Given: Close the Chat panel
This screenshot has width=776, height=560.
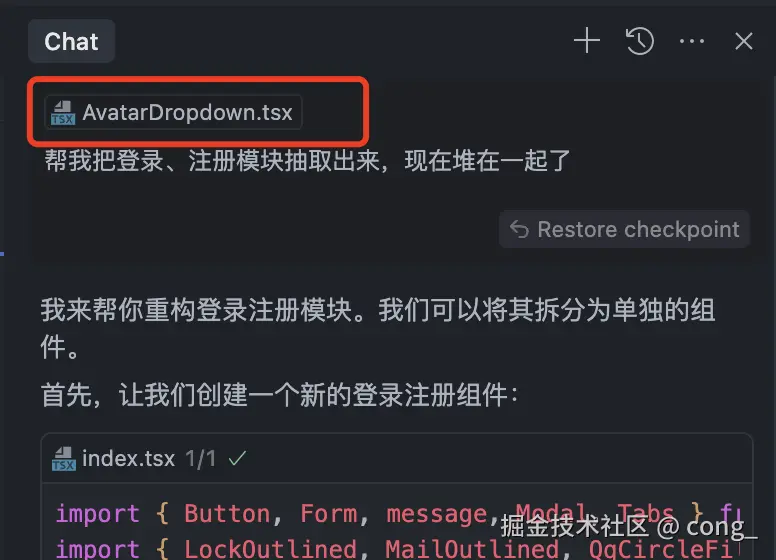Looking at the screenshot, I should 744,41.
